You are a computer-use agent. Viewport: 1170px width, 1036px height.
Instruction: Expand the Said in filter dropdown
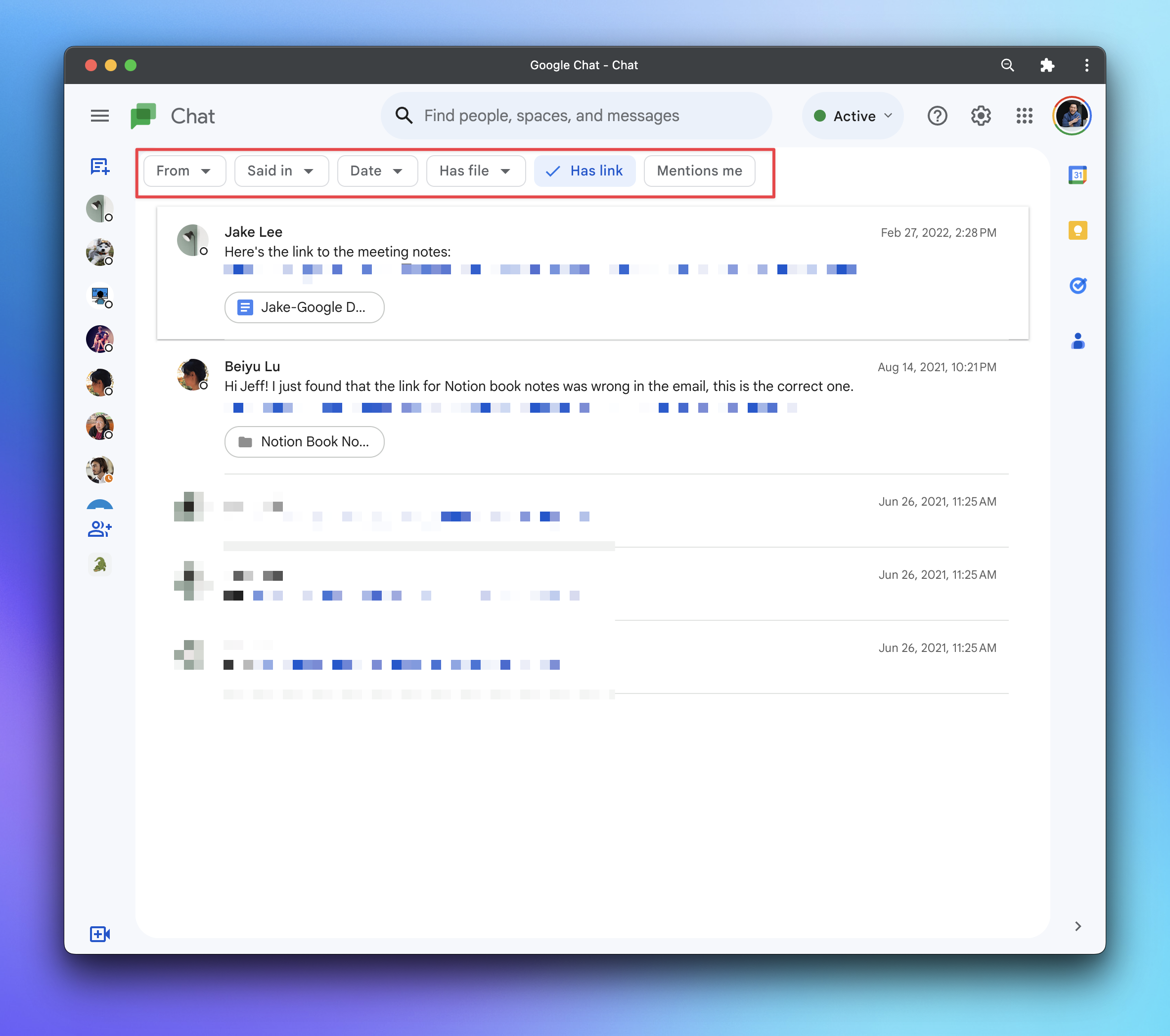click(281, 171)
